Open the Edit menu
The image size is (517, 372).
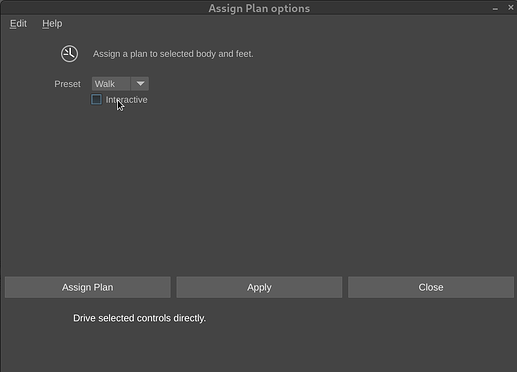[x=18, y=24]
